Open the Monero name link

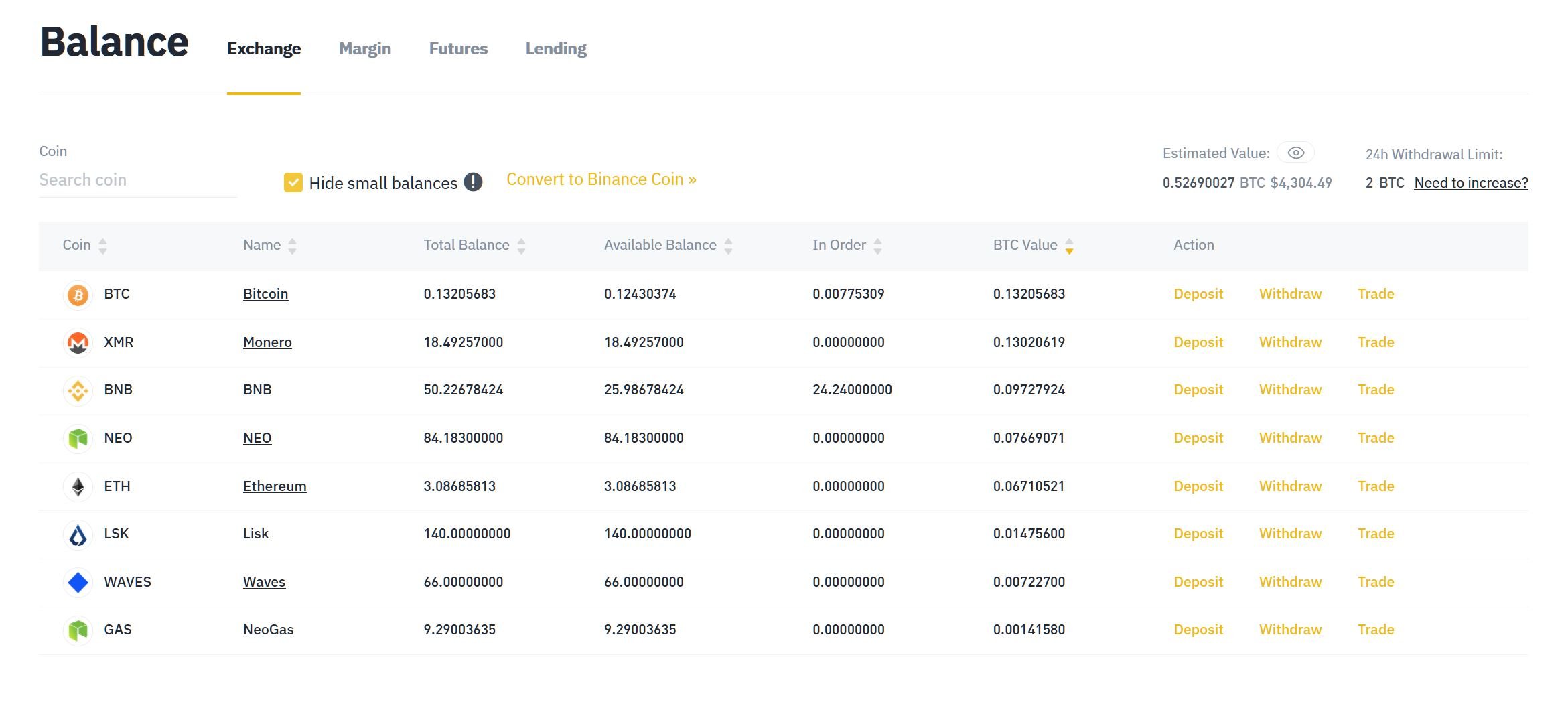coord(267,342)
